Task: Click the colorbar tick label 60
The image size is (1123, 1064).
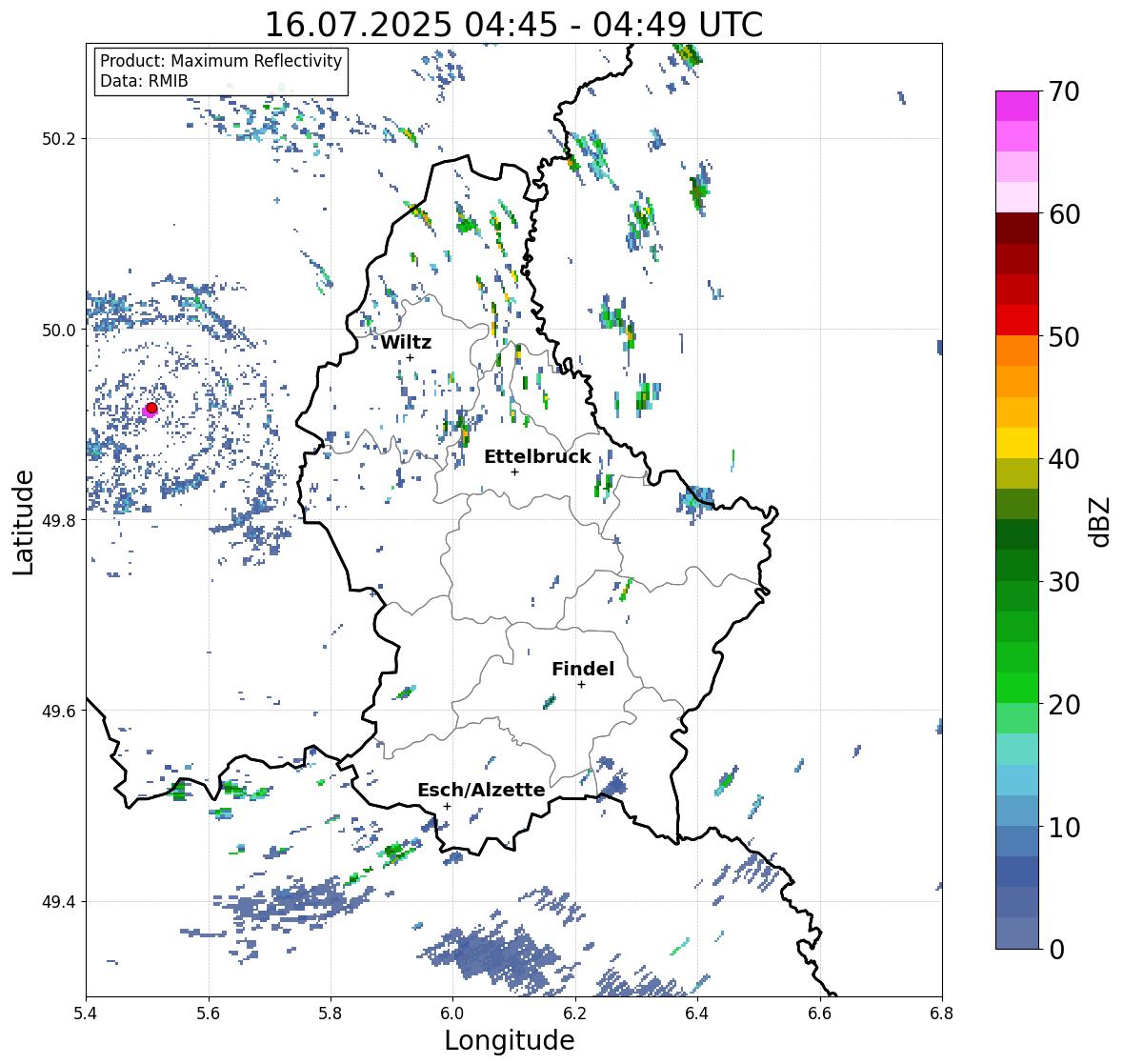Action: click(x=1064, y=214)
